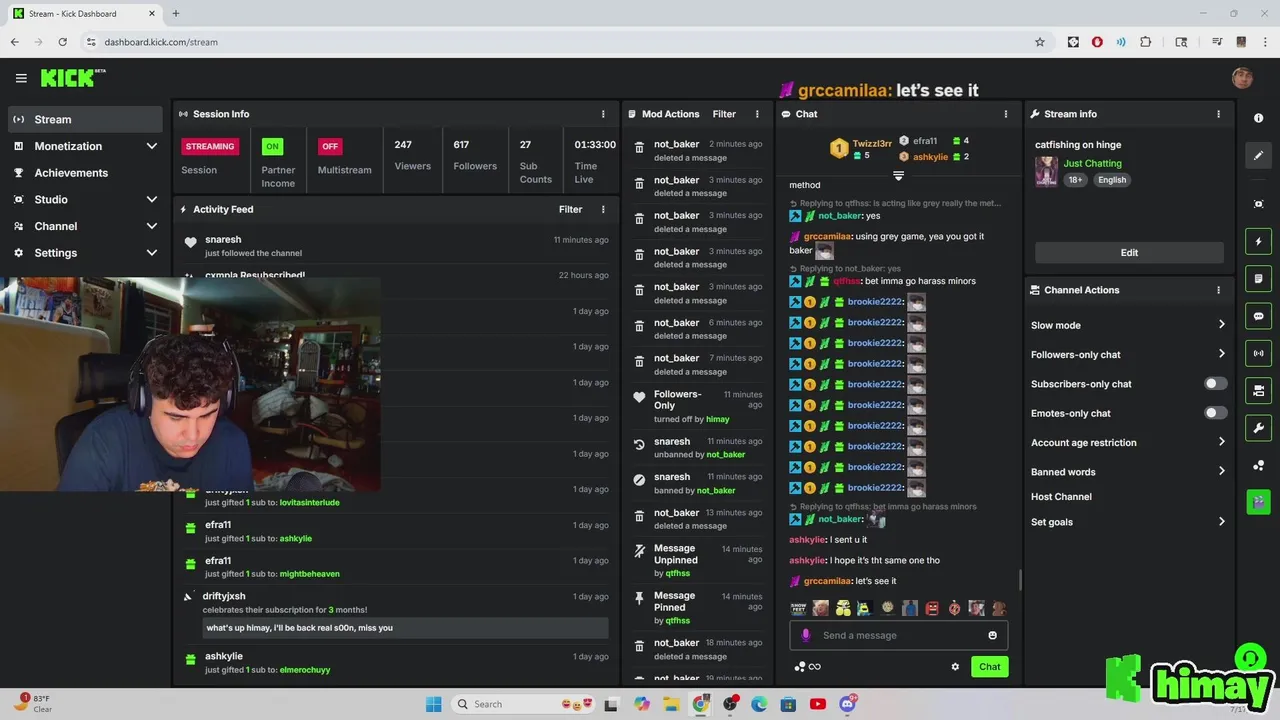
Task: Toggle the broadcast signal panel icon in sidebar
Action: pyautogui.click(x=1258, y=353)
